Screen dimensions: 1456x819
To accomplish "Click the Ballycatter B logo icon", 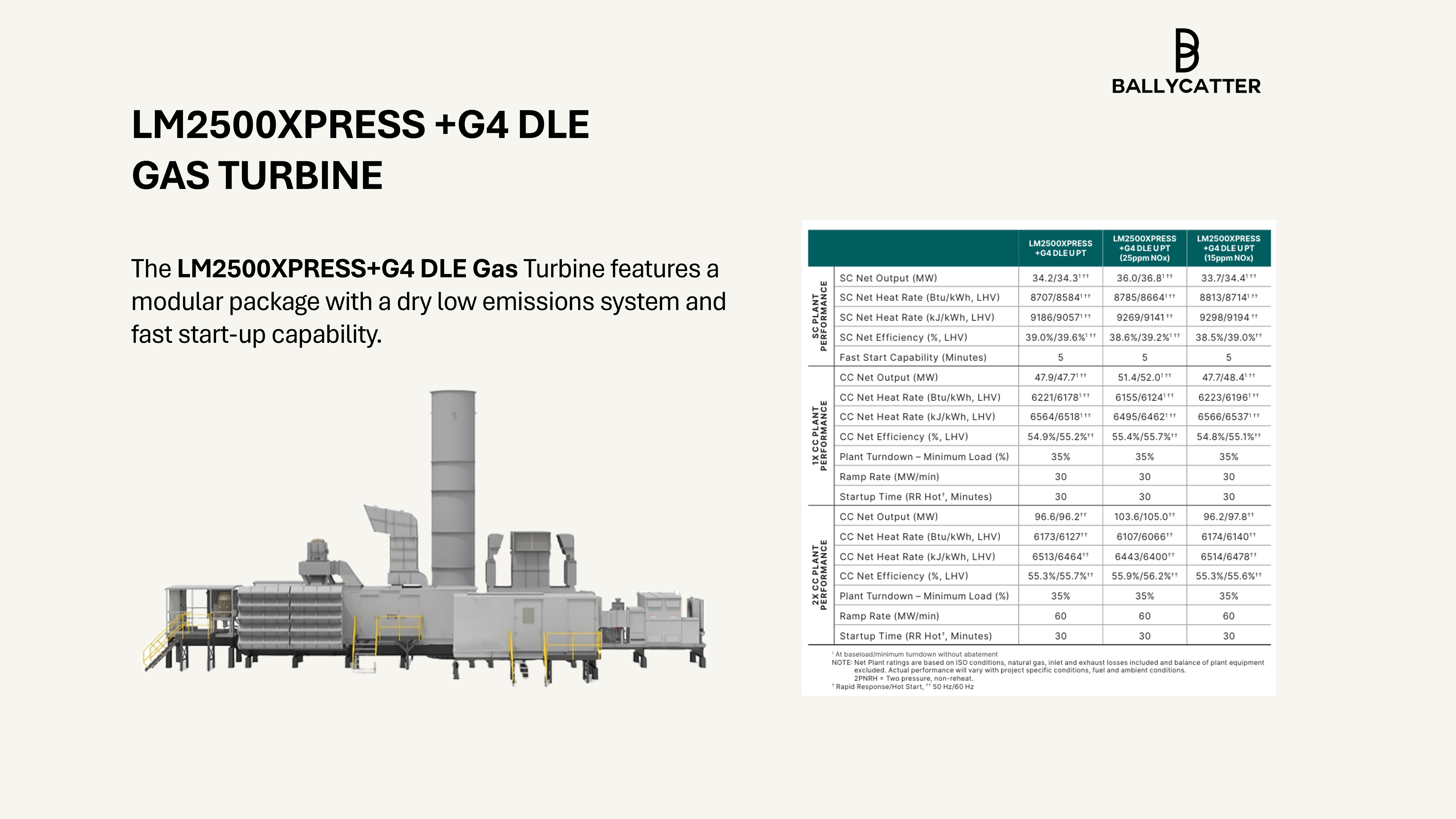I will tap(1186, 50).
